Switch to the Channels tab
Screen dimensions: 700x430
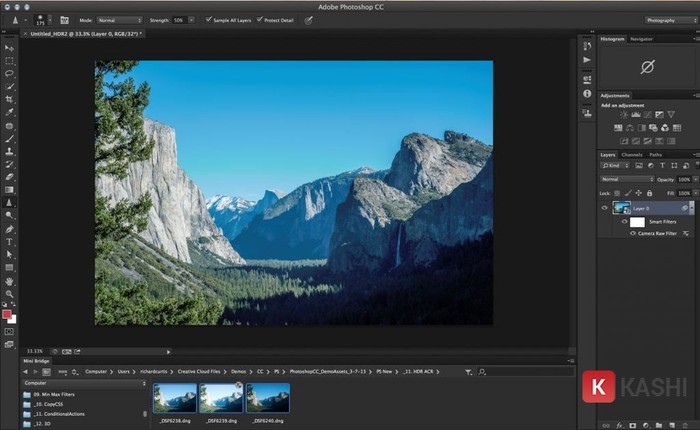632,154
